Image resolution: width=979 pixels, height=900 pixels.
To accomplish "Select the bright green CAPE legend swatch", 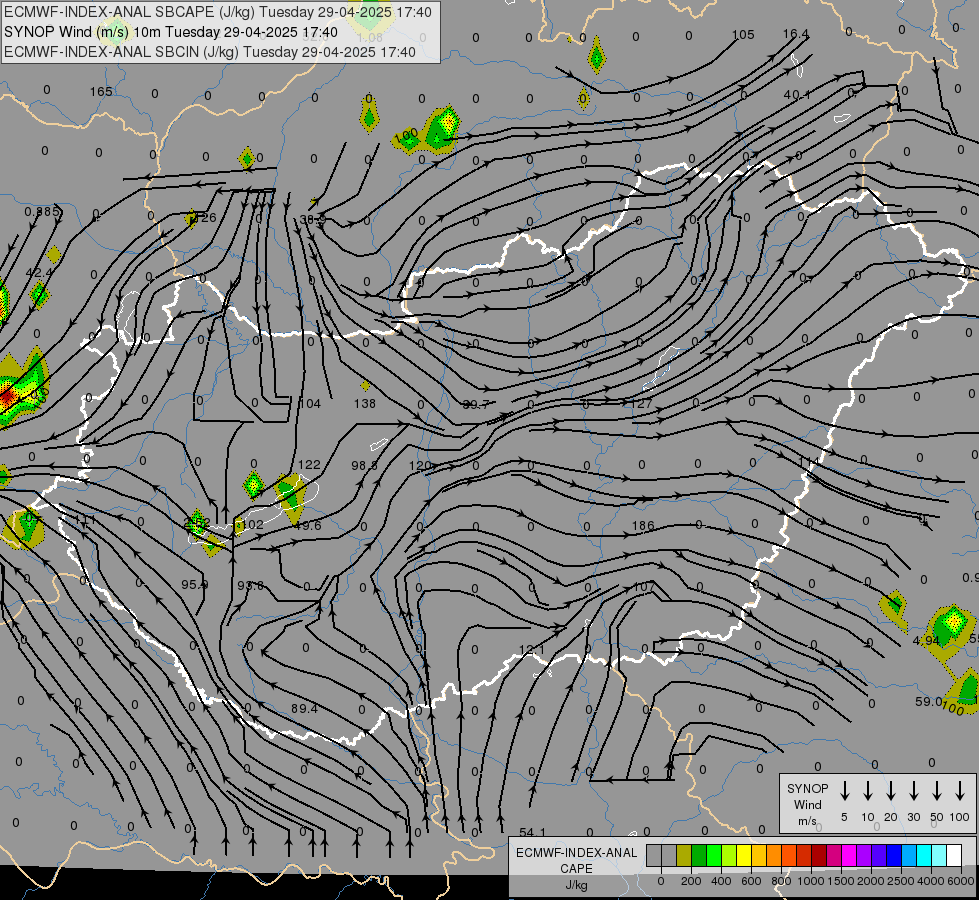I will pos(714,855).
